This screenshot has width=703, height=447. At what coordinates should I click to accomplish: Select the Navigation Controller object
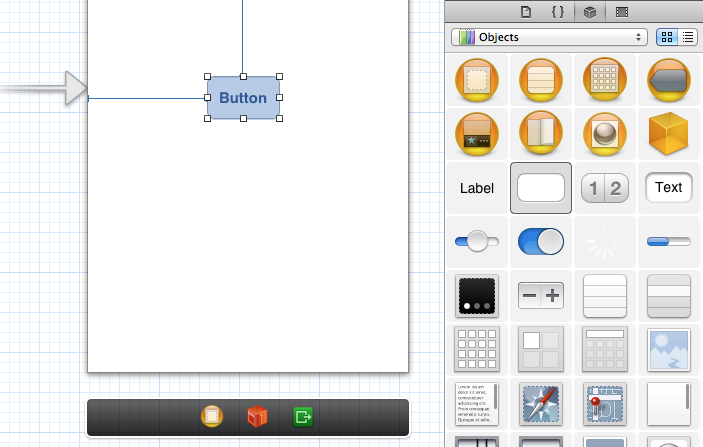[x=669, y=81]
